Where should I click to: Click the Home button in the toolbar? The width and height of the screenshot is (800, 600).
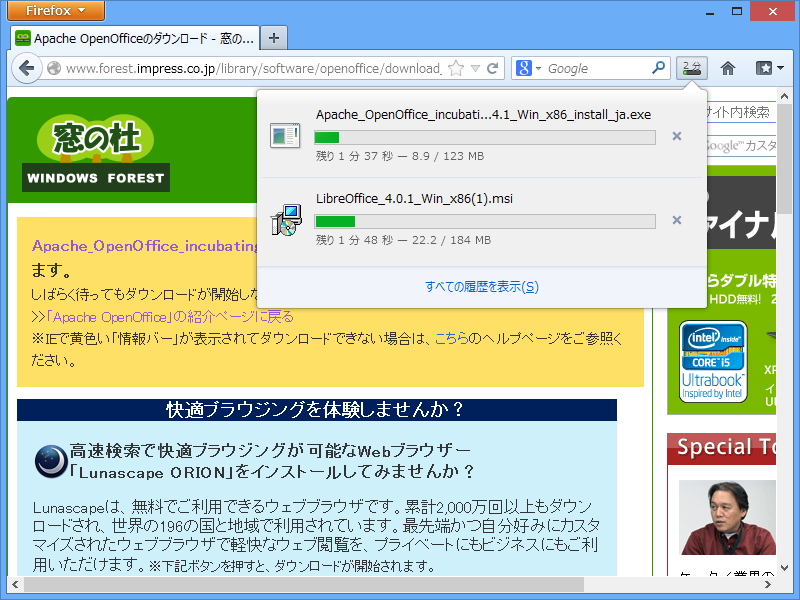coord(727,67)
